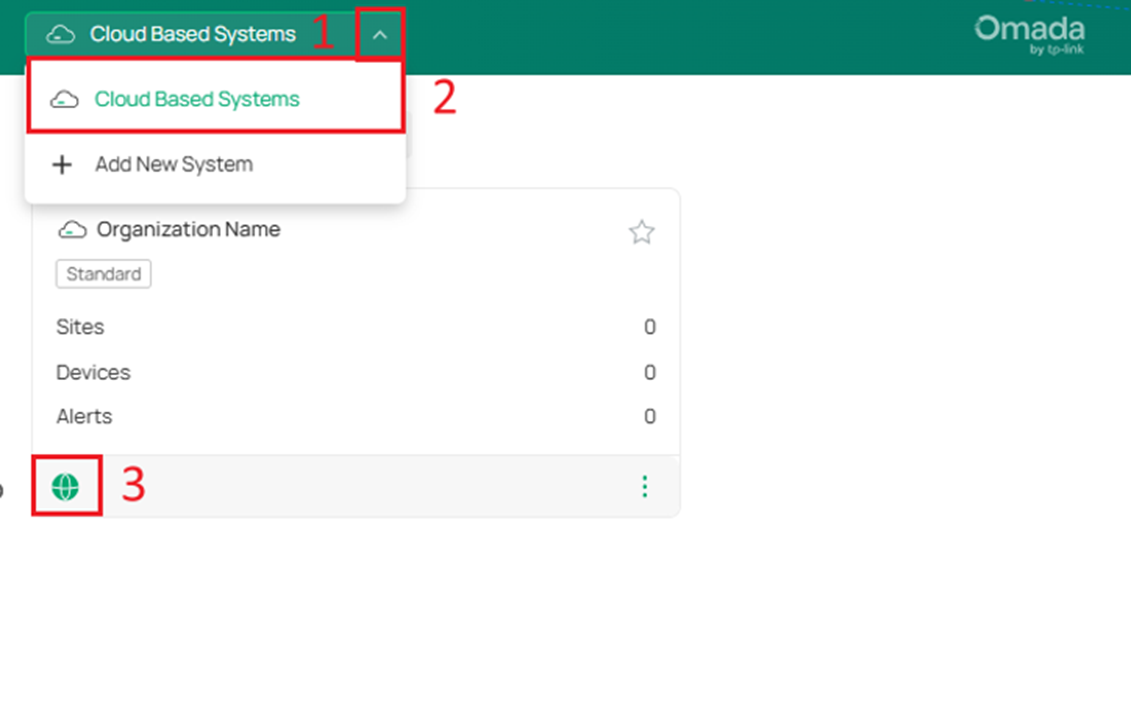The width and height of the screenshot is (1131, 701).
Task: Click the Standard tag badge
Action: point(104,274)
